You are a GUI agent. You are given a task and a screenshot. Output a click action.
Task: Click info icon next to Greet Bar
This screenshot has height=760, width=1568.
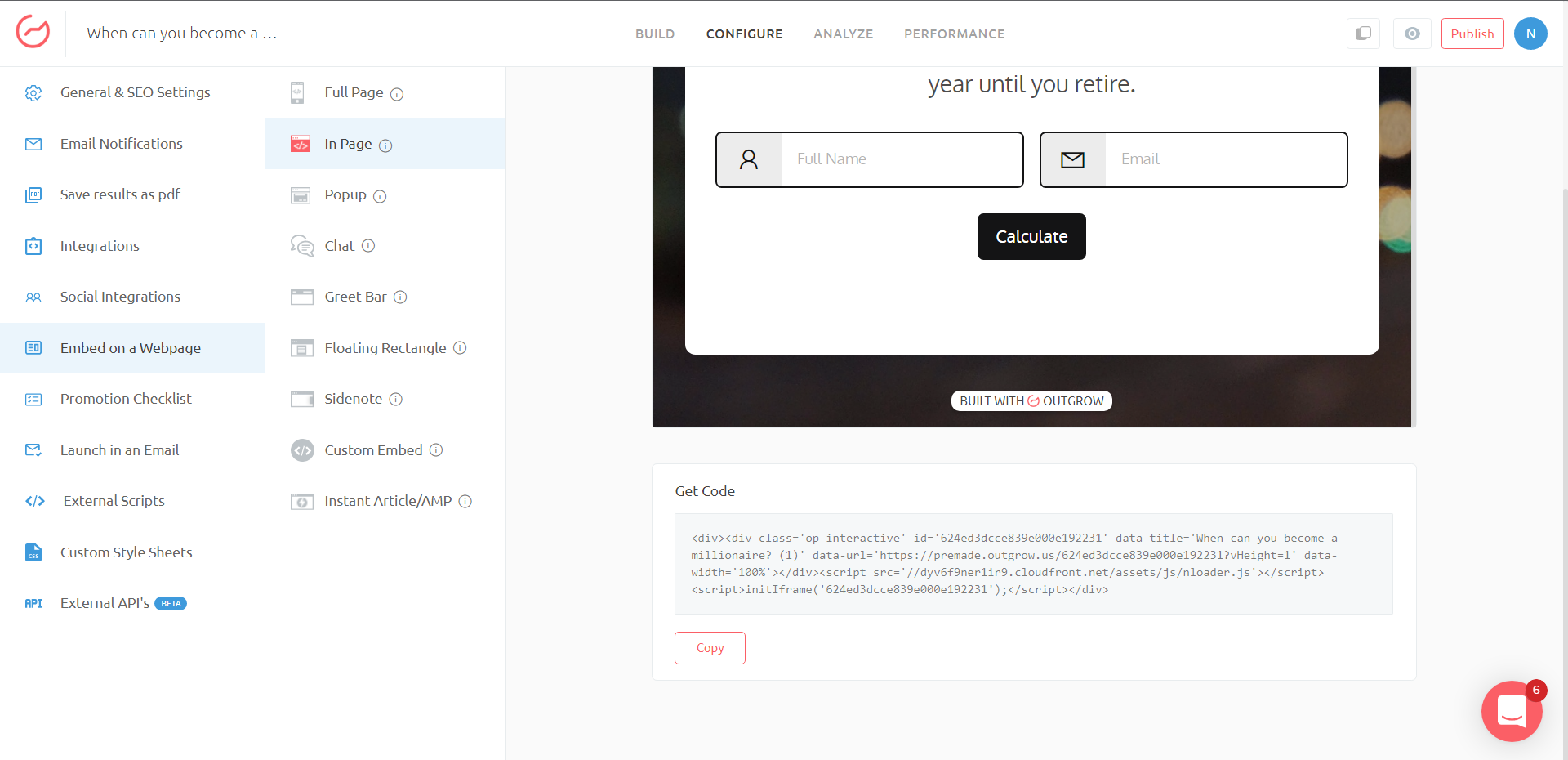[x=400, y=297]
